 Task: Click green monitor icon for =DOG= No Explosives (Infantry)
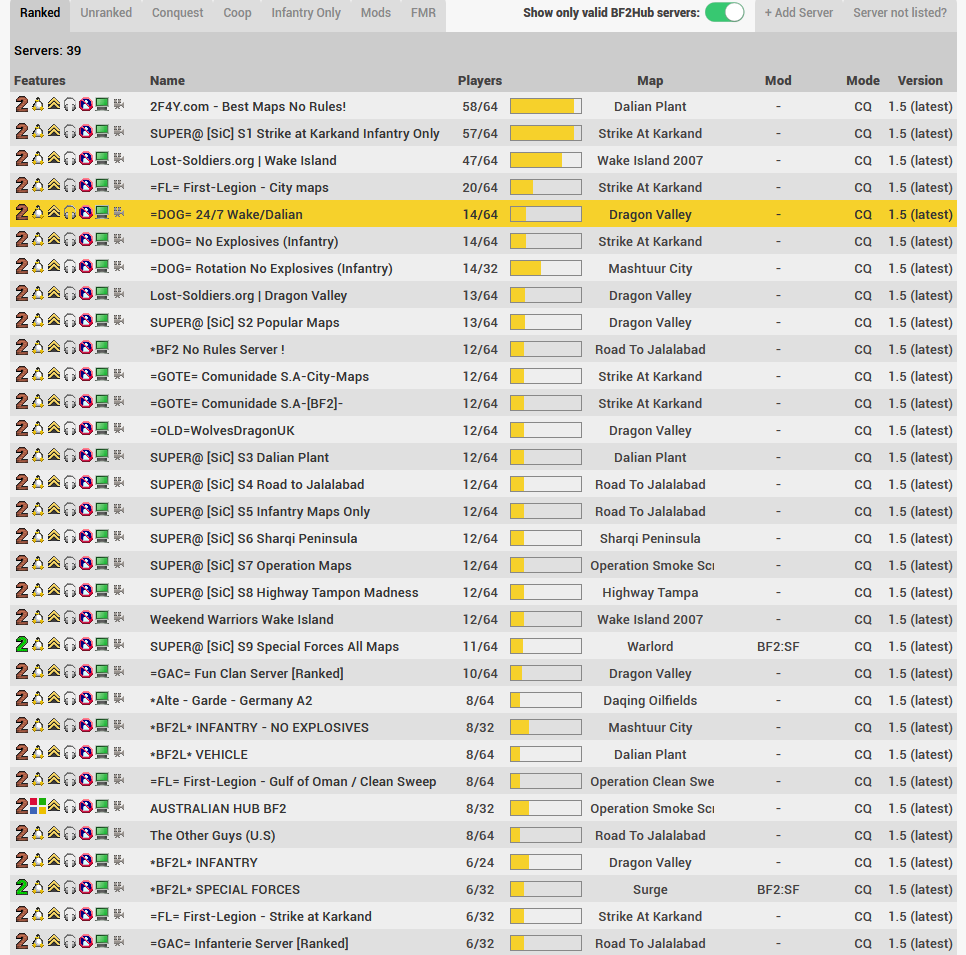point(102,240)
